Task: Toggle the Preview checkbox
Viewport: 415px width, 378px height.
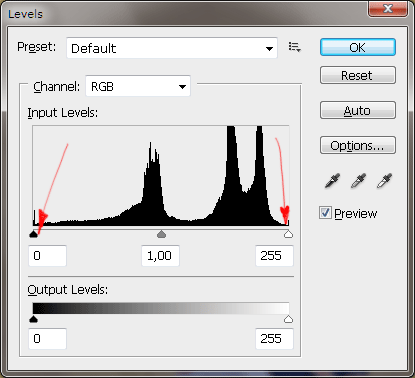Action: [x=325, y=213]
